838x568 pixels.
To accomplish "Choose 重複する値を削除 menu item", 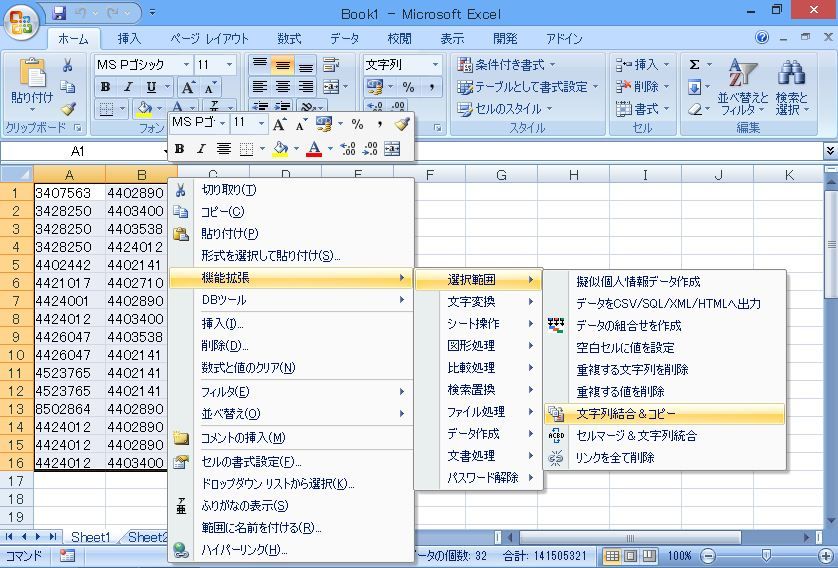I will point(664,392).
